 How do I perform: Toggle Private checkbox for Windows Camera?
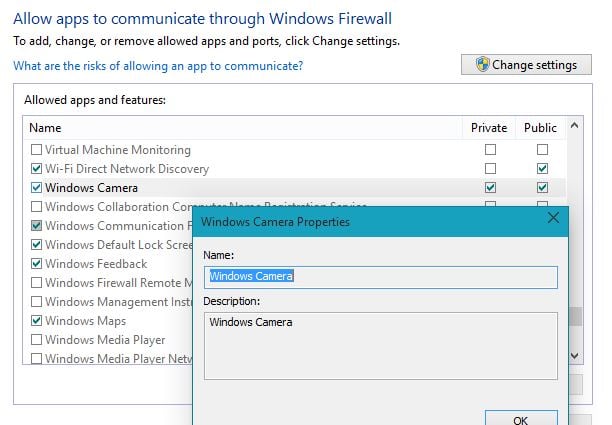tap(490, 188)
